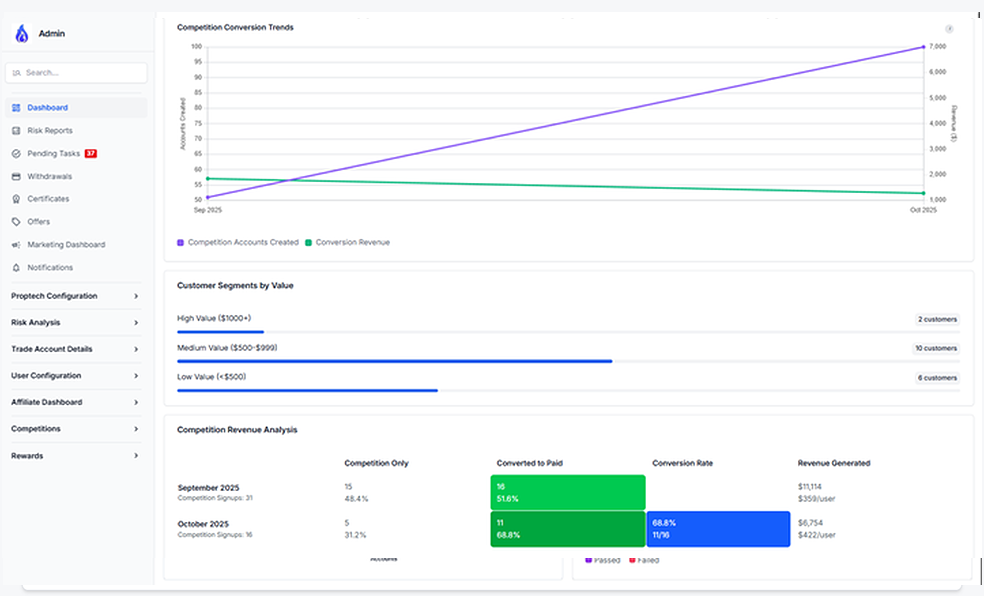Expand the Rewards section chevron
984x596 pixels.
[x=136, y=456]
